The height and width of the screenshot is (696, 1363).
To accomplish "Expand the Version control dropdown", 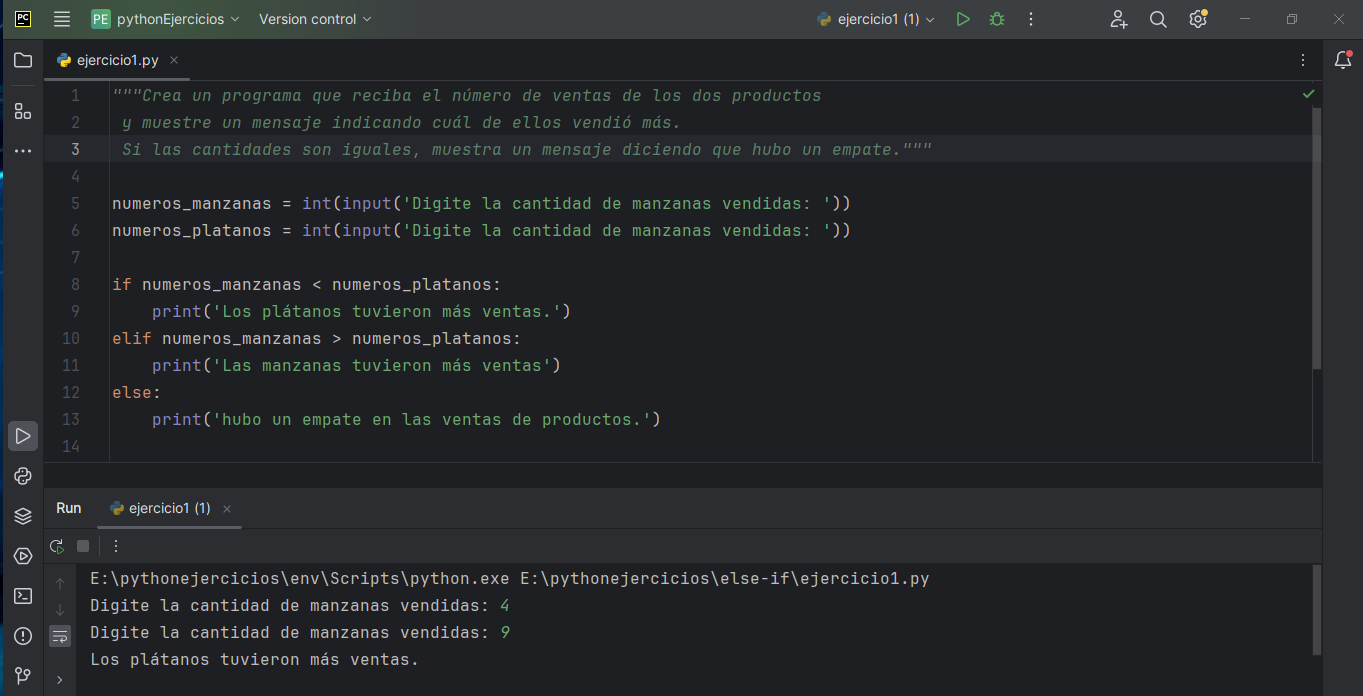I will tap(315, 19).
